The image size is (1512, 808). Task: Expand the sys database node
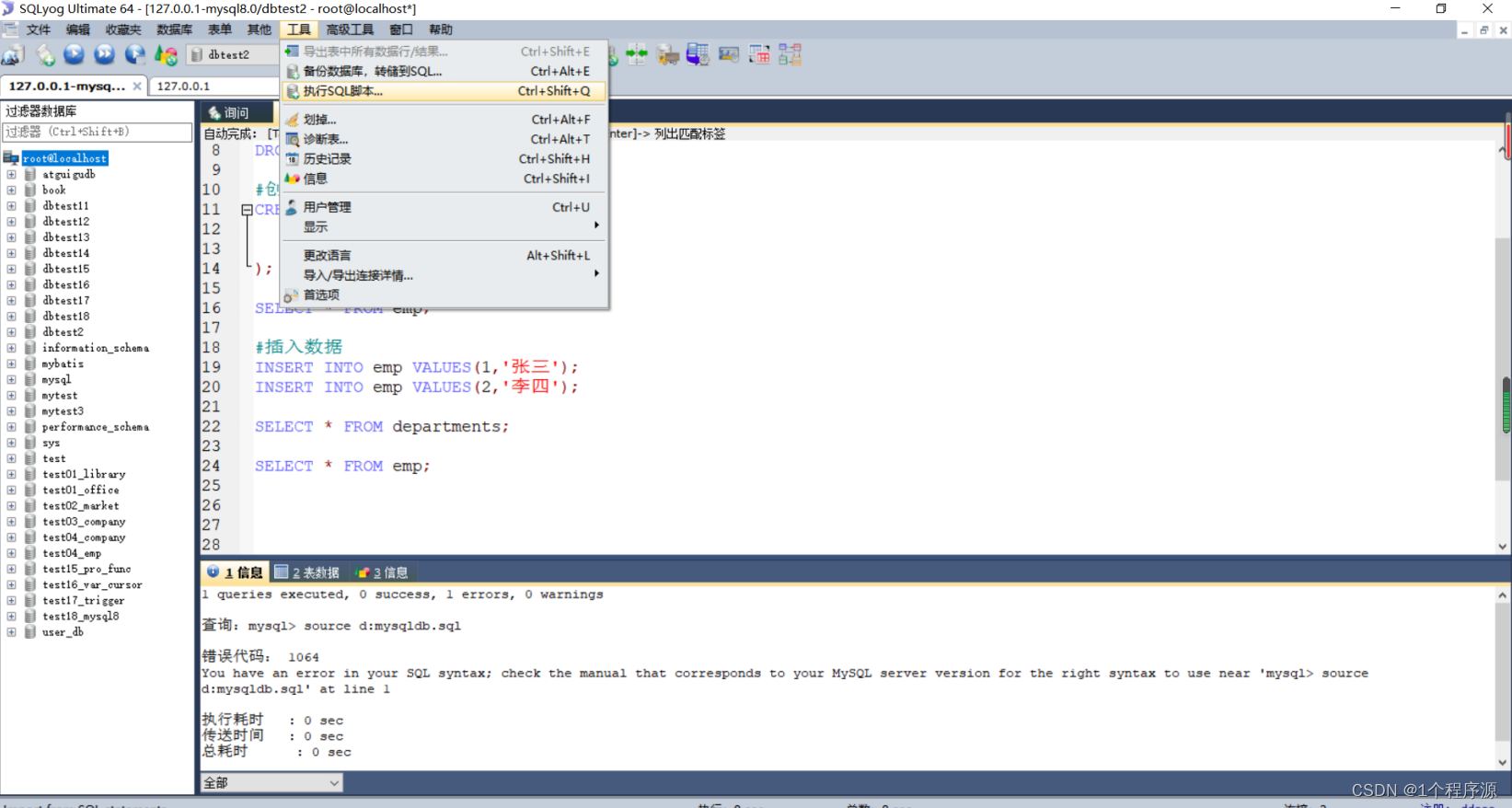click(x=11, y=443)
